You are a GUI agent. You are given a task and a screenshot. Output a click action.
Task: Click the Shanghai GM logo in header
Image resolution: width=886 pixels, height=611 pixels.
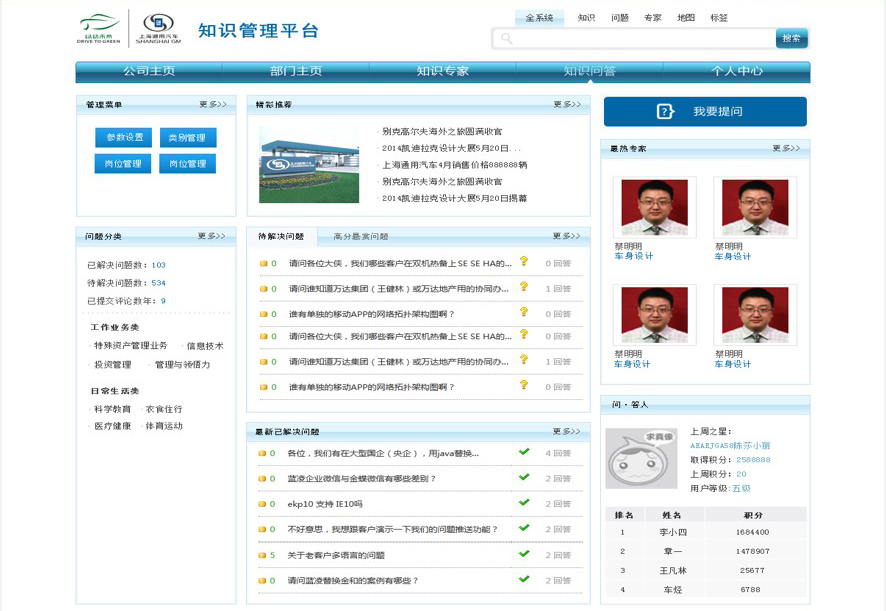(158, 27)
